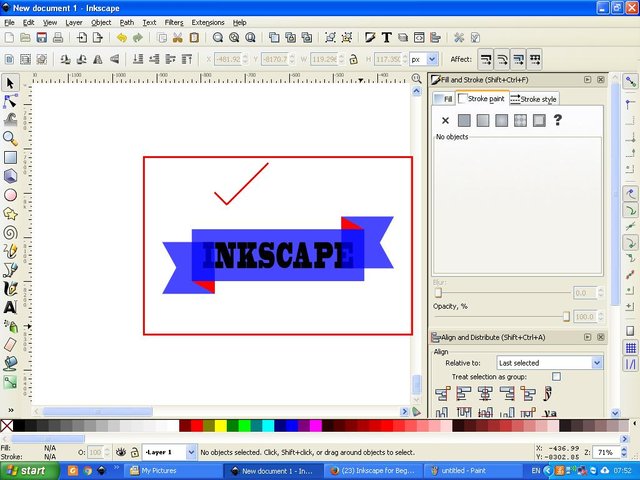
Task: Click the X coordinate stepper arrows
Action: [245, 59]
